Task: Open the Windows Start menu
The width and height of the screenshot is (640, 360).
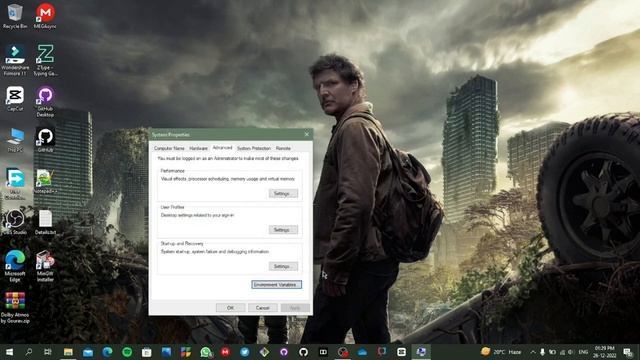Action: point(9,352)
